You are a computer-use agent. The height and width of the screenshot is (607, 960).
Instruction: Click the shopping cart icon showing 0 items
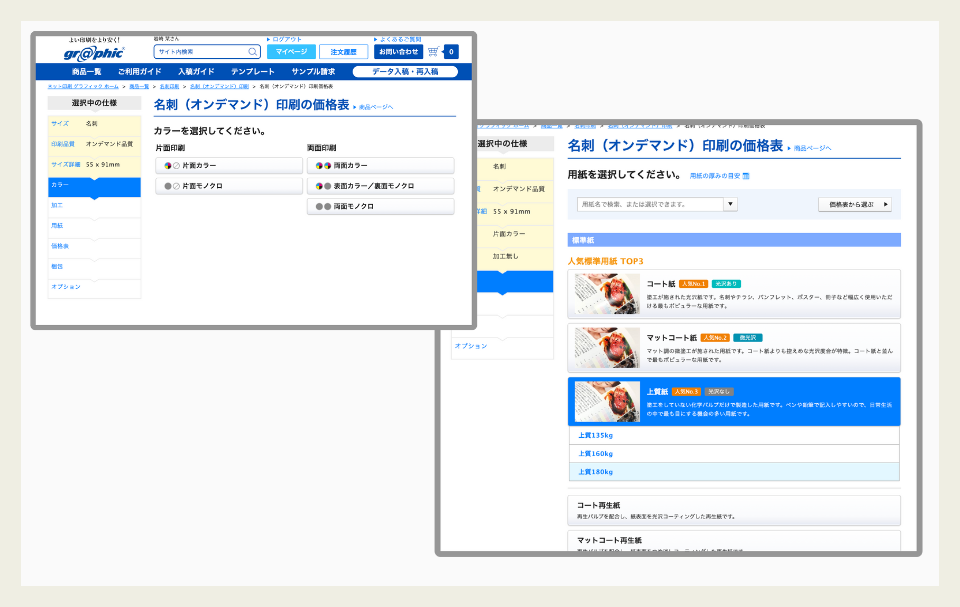[x=433, y=51]
